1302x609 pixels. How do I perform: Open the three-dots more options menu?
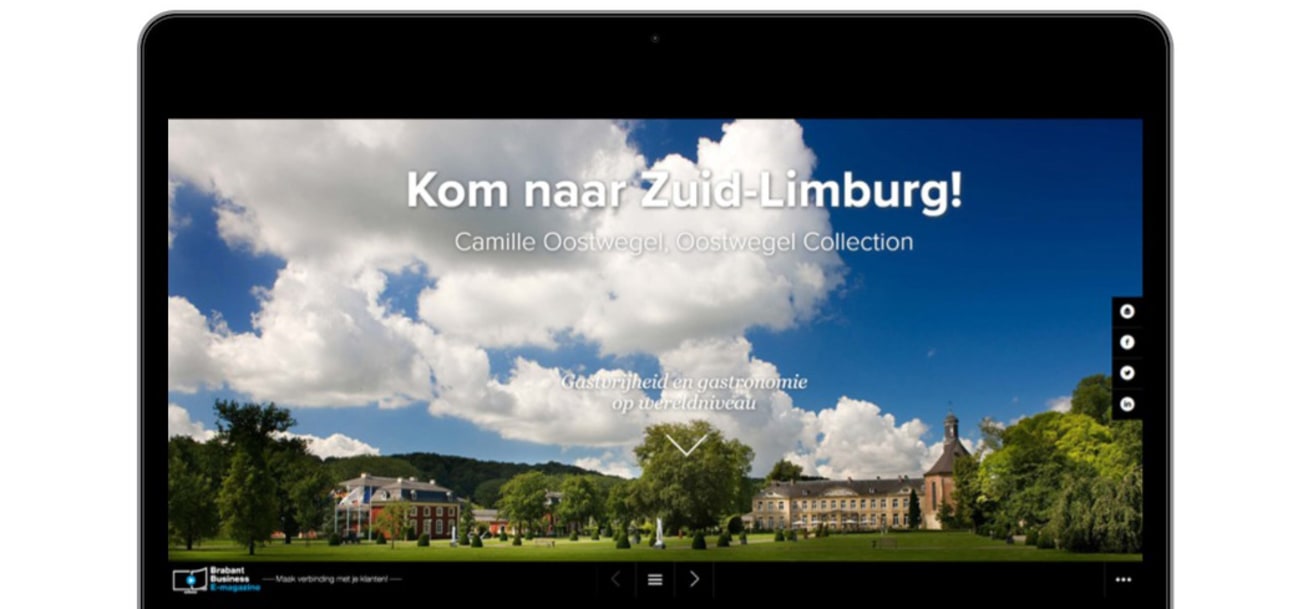[x=1123, y=580]
